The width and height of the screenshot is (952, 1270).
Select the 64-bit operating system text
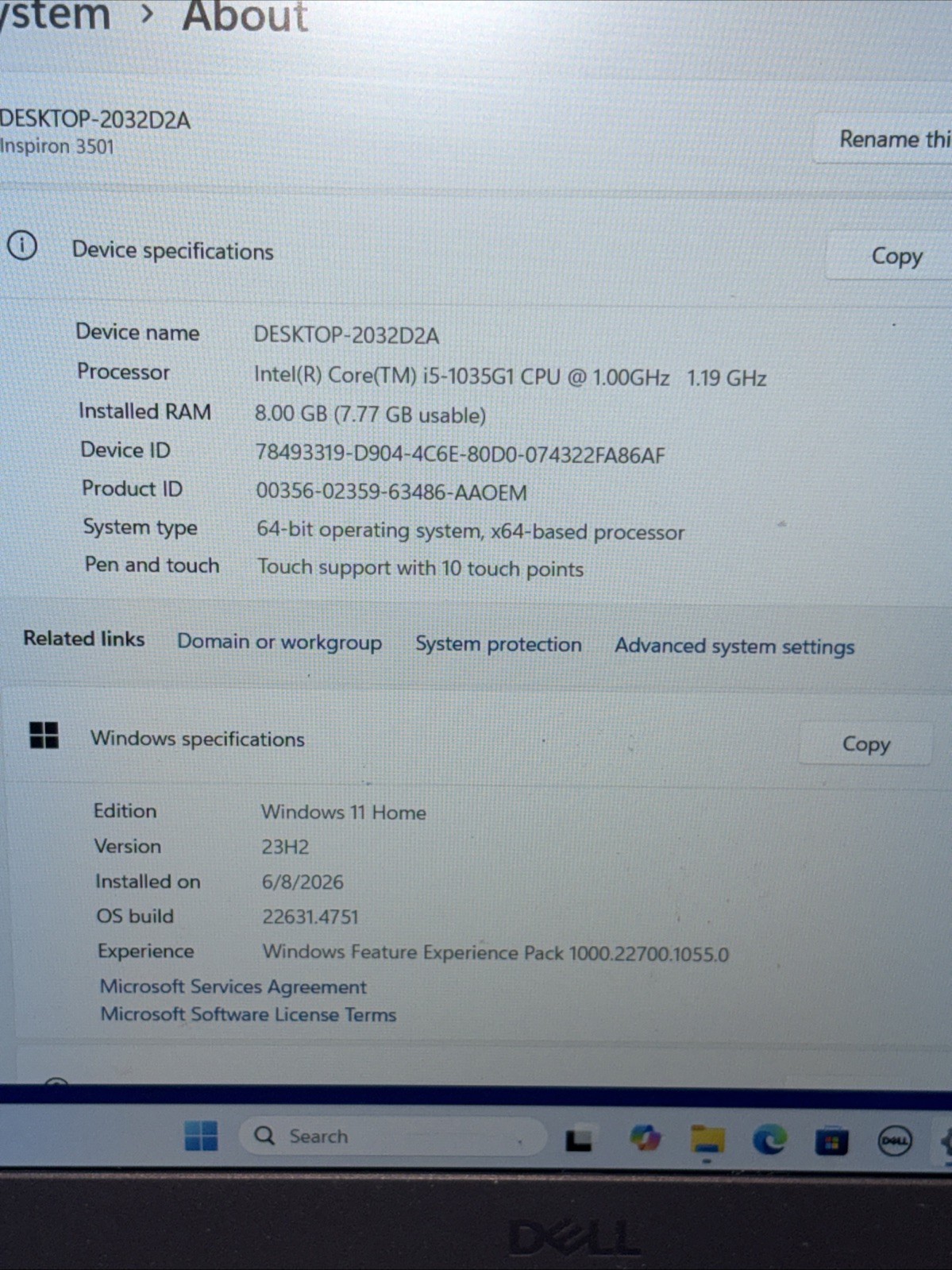point(471,531)
